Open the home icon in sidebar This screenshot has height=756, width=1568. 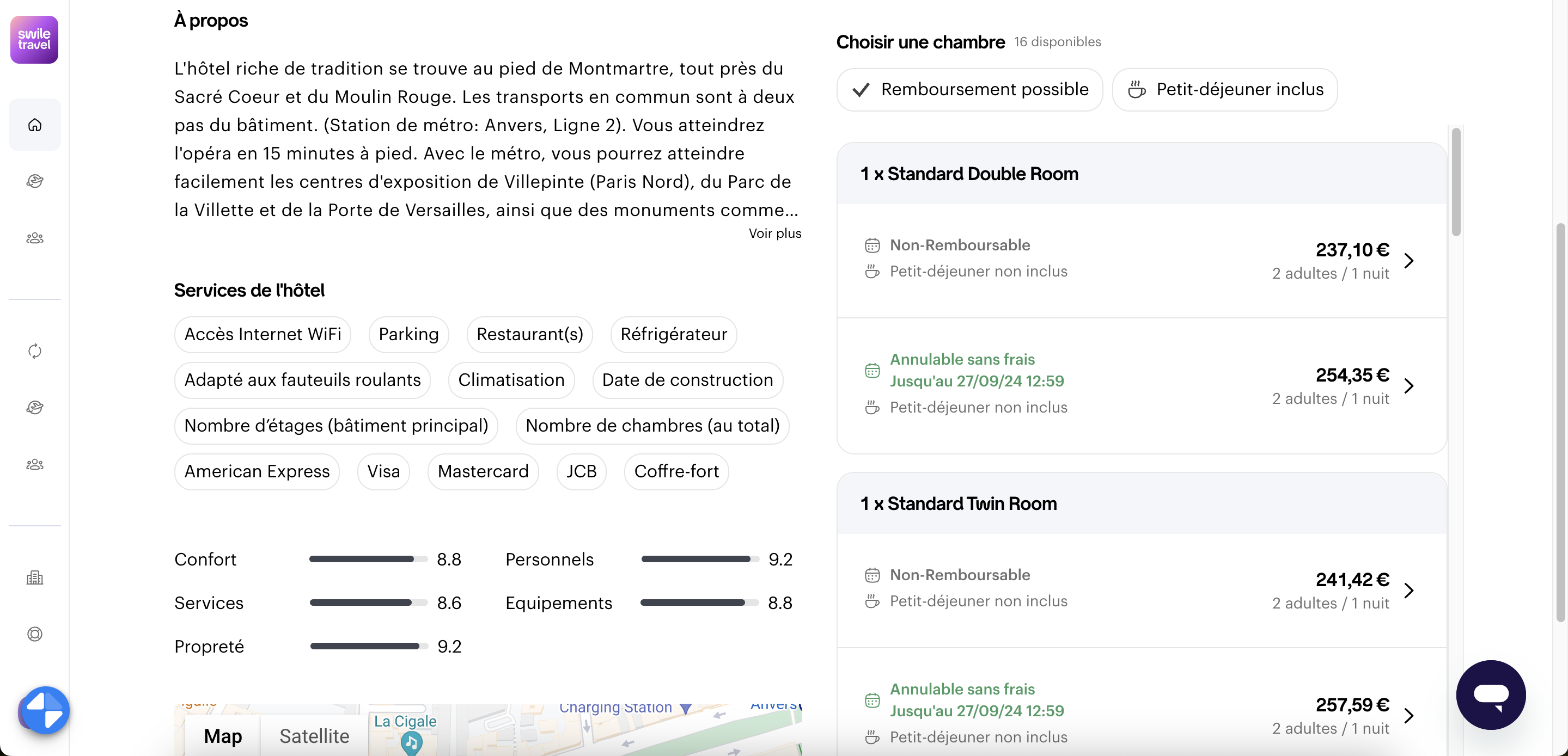pos(35,125)
